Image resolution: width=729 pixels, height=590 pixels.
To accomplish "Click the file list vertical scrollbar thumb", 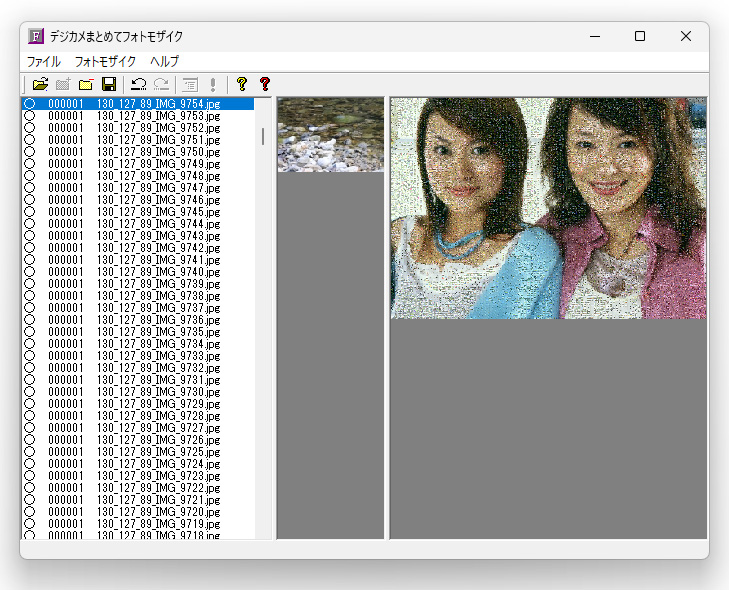I will pyautogui.click(x=263, y=136).
